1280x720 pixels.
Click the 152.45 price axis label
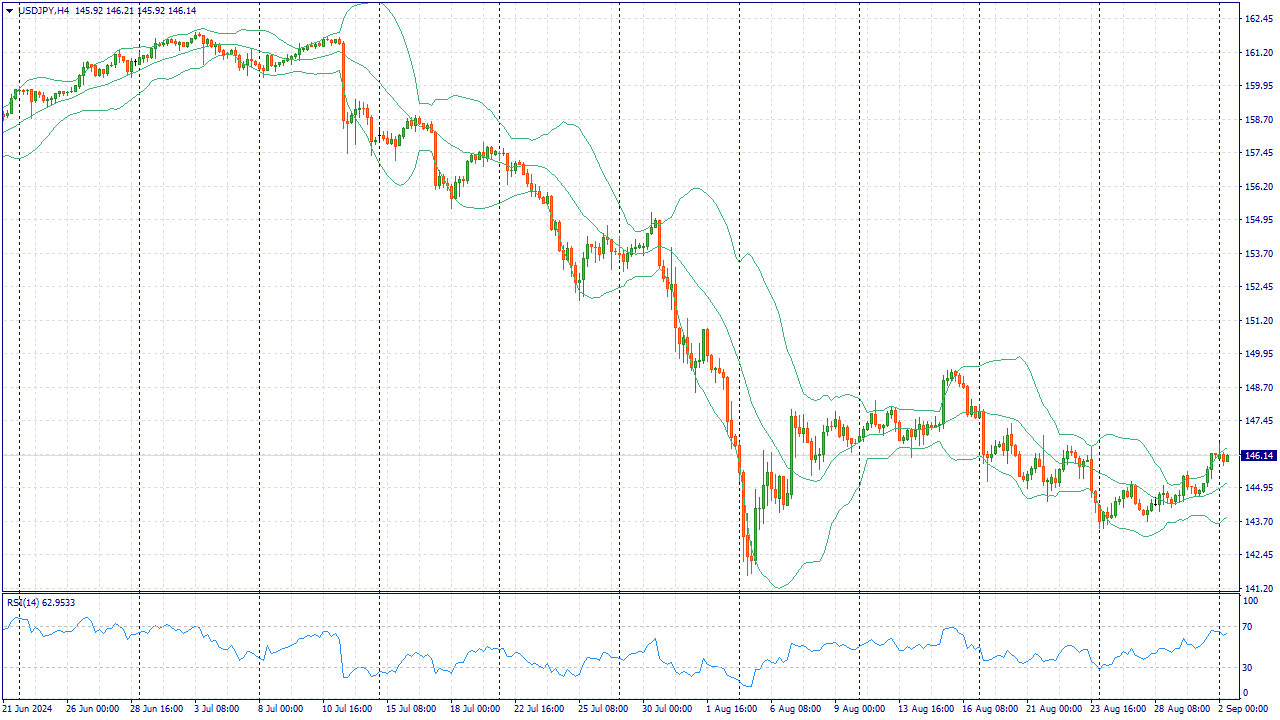tap(1257, 287)
